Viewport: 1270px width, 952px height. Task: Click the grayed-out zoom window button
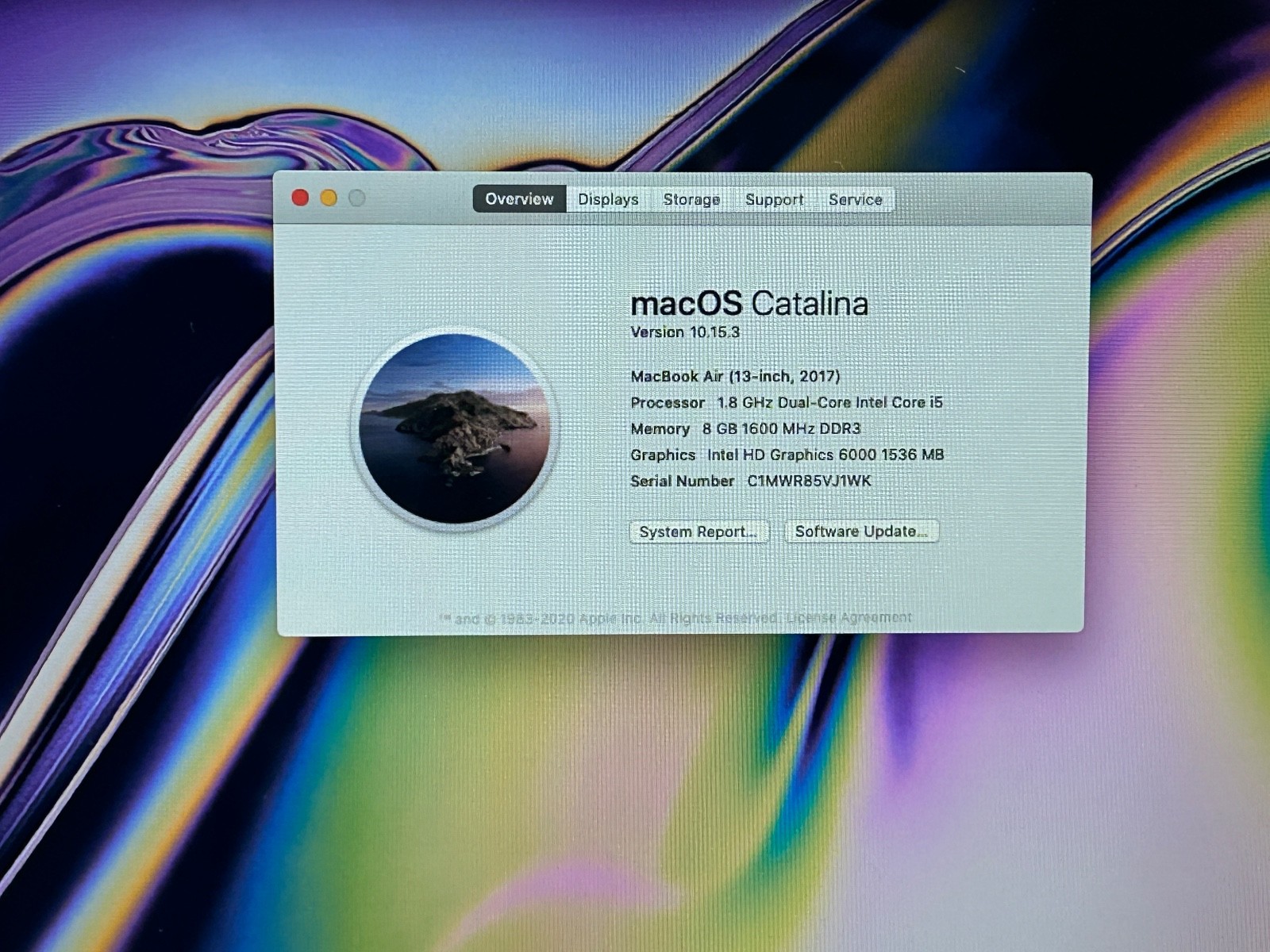(357, 198)
